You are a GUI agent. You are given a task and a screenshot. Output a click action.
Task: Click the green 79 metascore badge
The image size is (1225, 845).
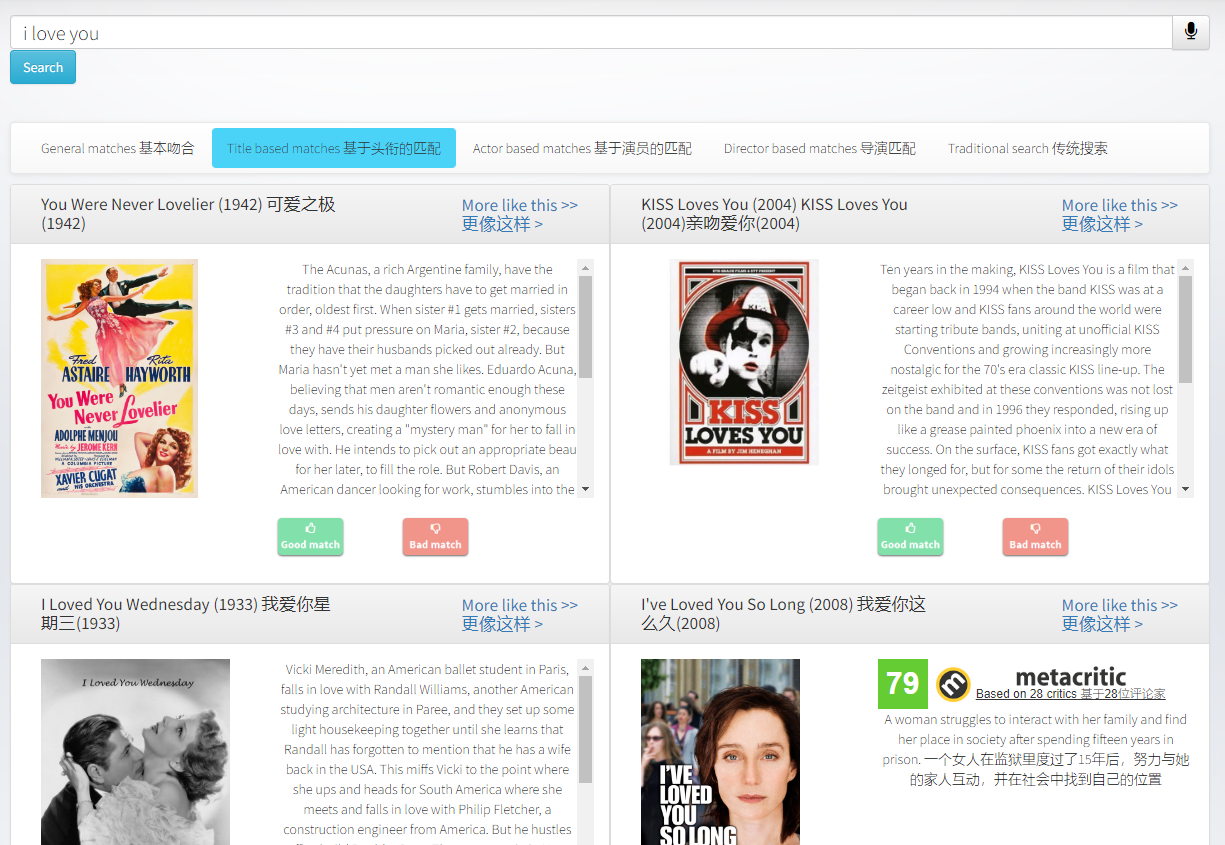(x=902, y=684)
